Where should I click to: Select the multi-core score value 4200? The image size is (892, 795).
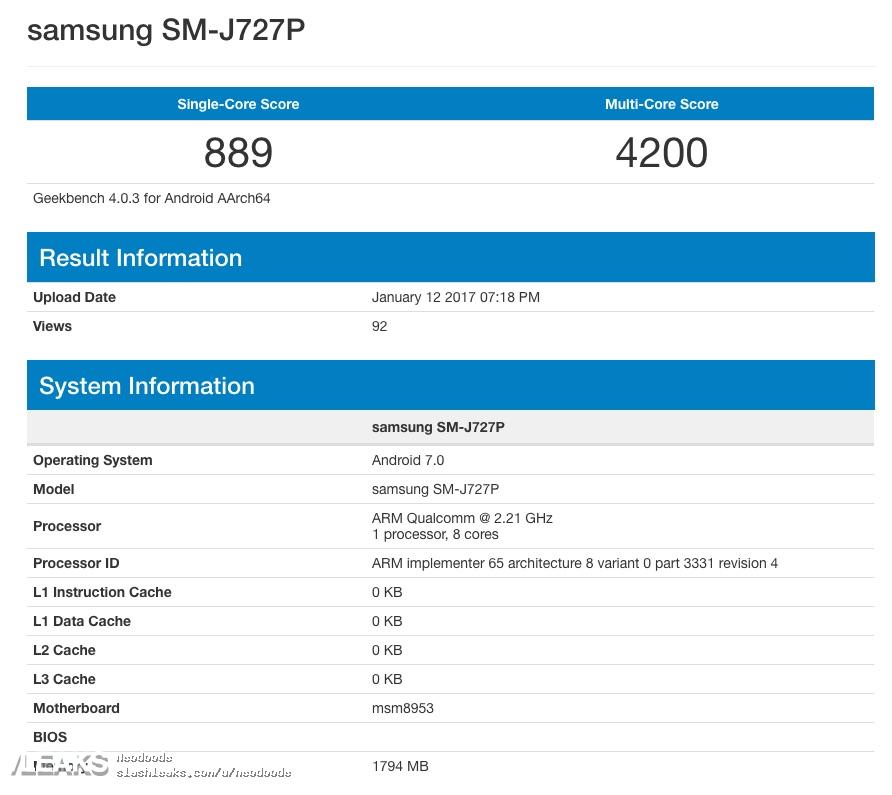coord(662,153)
